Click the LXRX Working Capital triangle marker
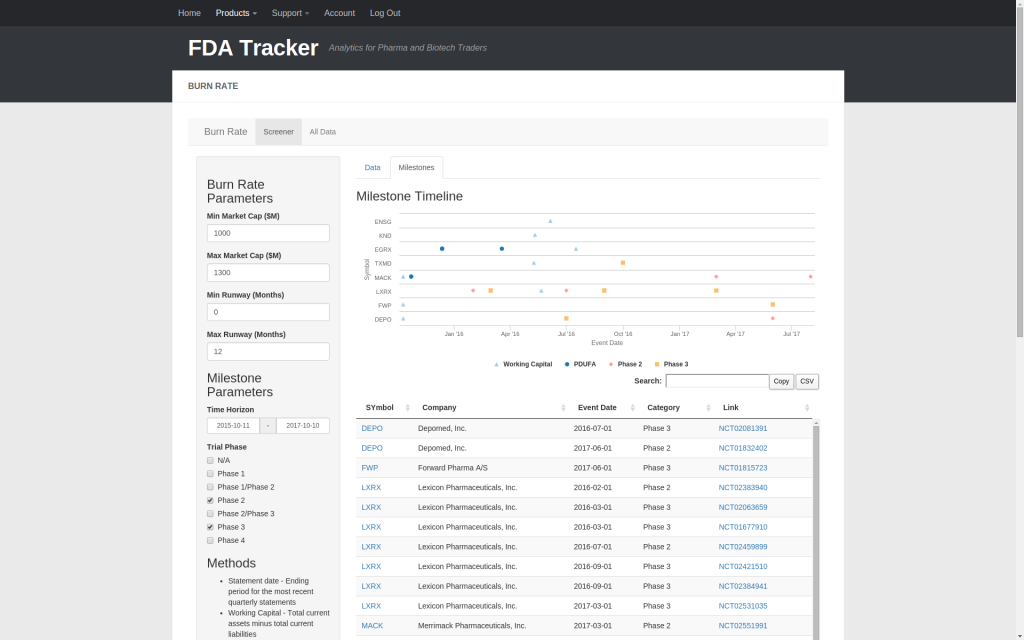Image resolution: width=1024 pixels, height=640 pixels. tap(541, 291)
